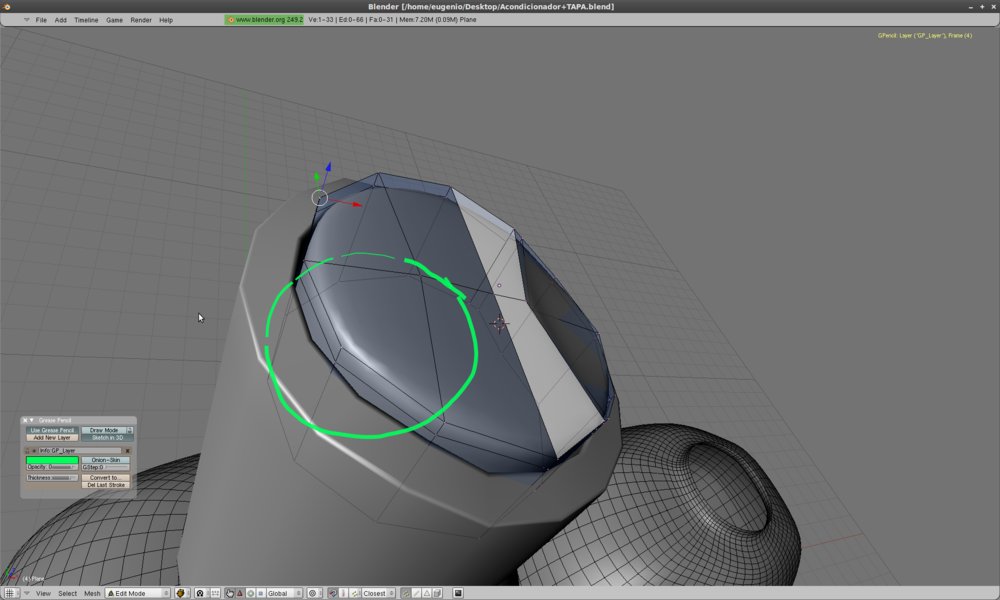The height and width of the screenshot is (600, 1000).
Task: Click the white manipulator center circle
Action: click(x=320, y=198)
